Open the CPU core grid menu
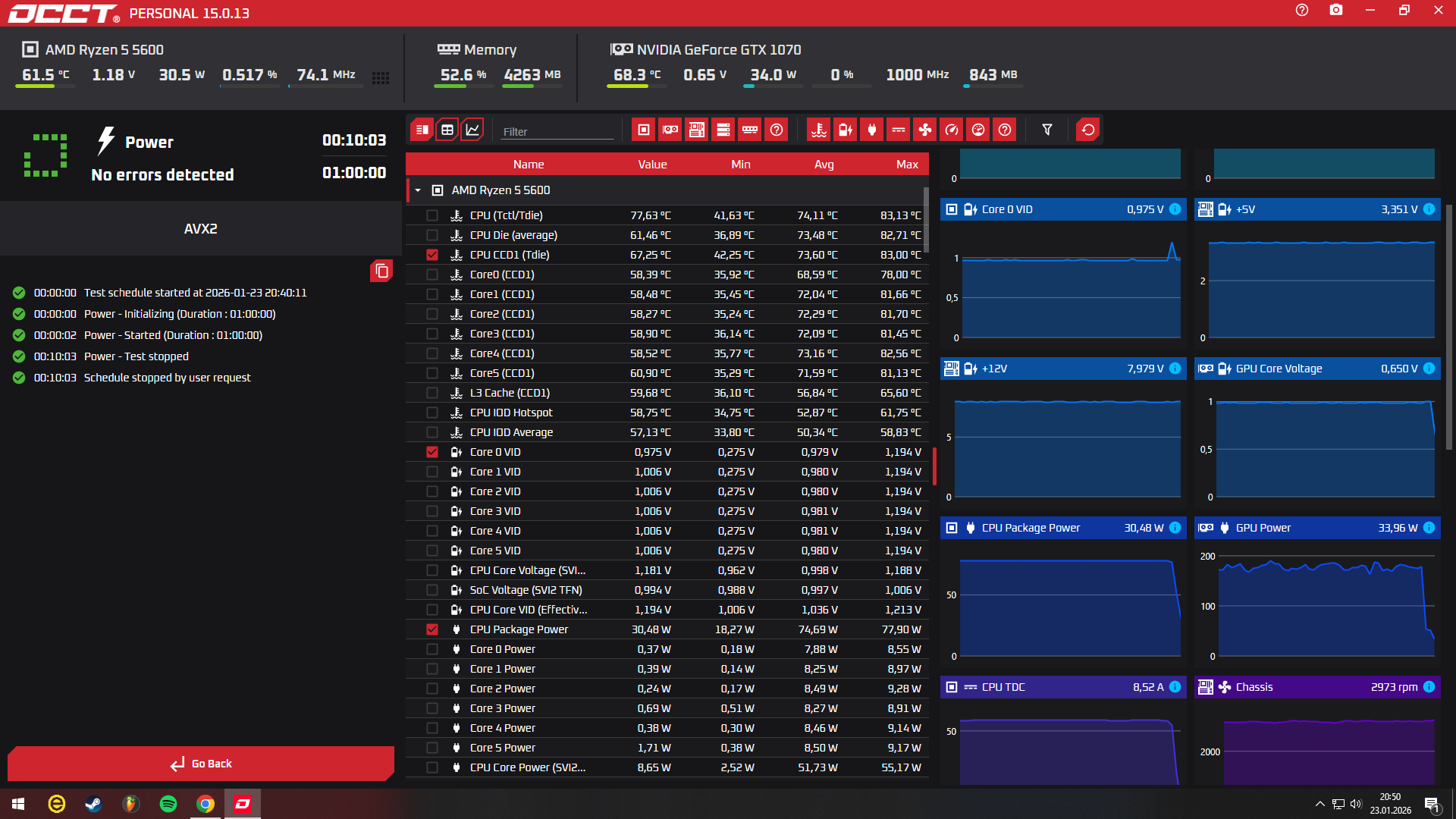 [x=381, y=77]
